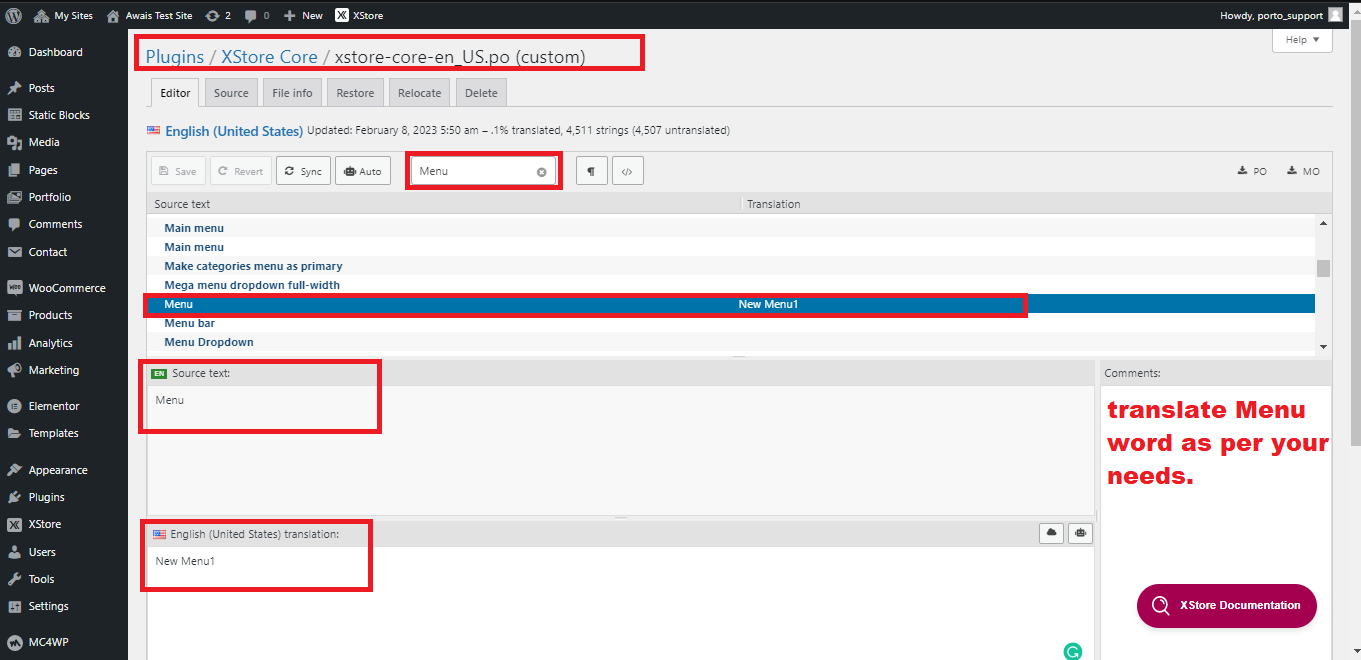Click auto-translate robot icon in translation panel
Screen dimensions: 1361x660
(x=1080, y=533)
